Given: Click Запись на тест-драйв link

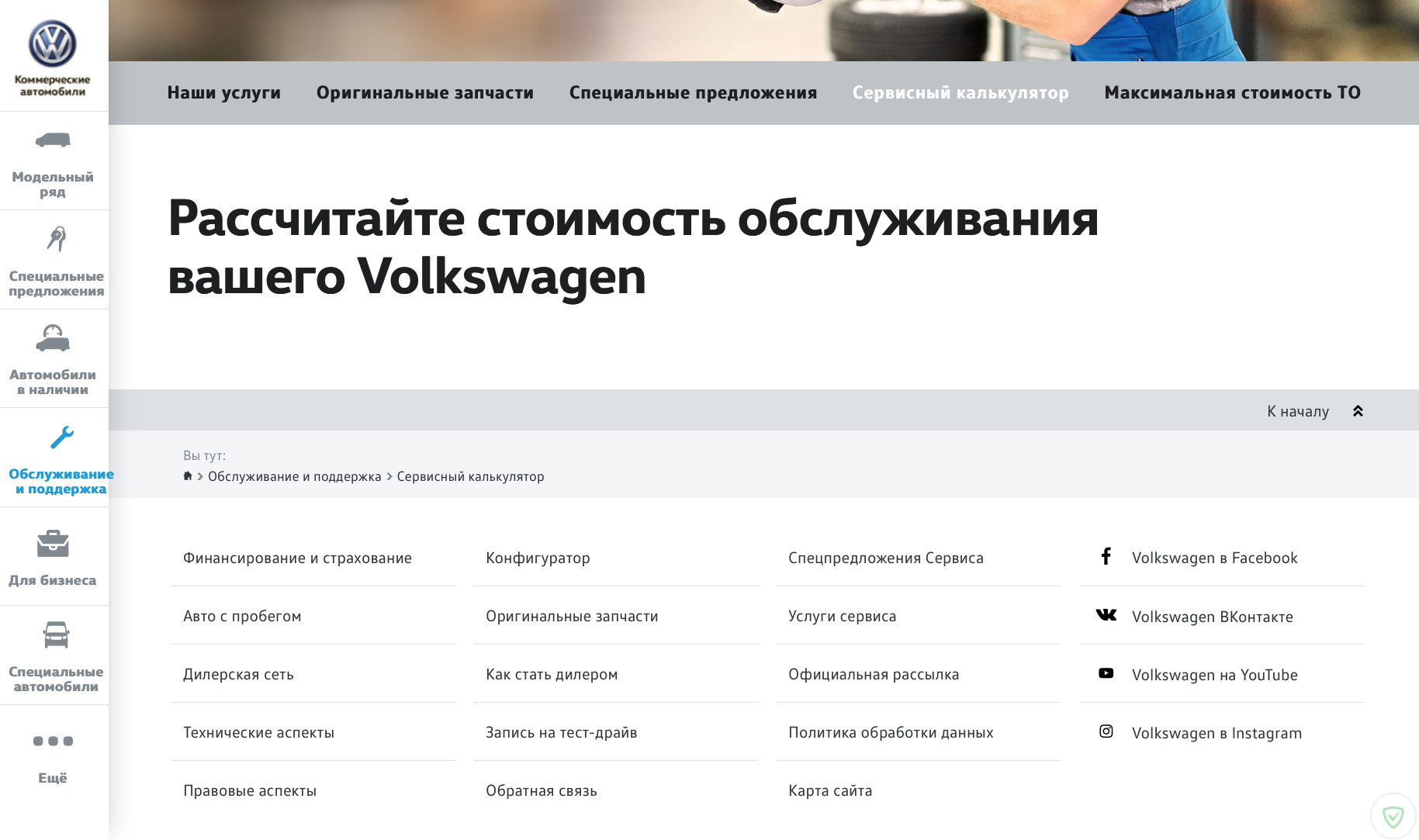Looking at the screenshot, I should coord(561,732).
